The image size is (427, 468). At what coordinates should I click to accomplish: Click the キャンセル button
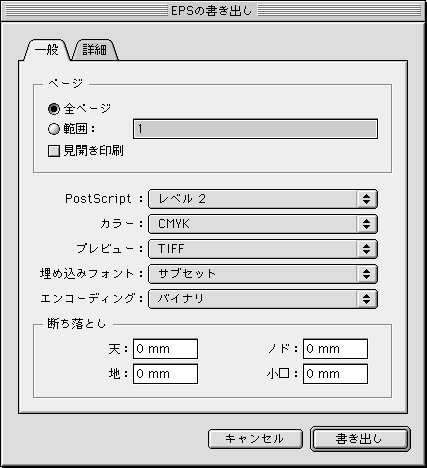(255, 439)
